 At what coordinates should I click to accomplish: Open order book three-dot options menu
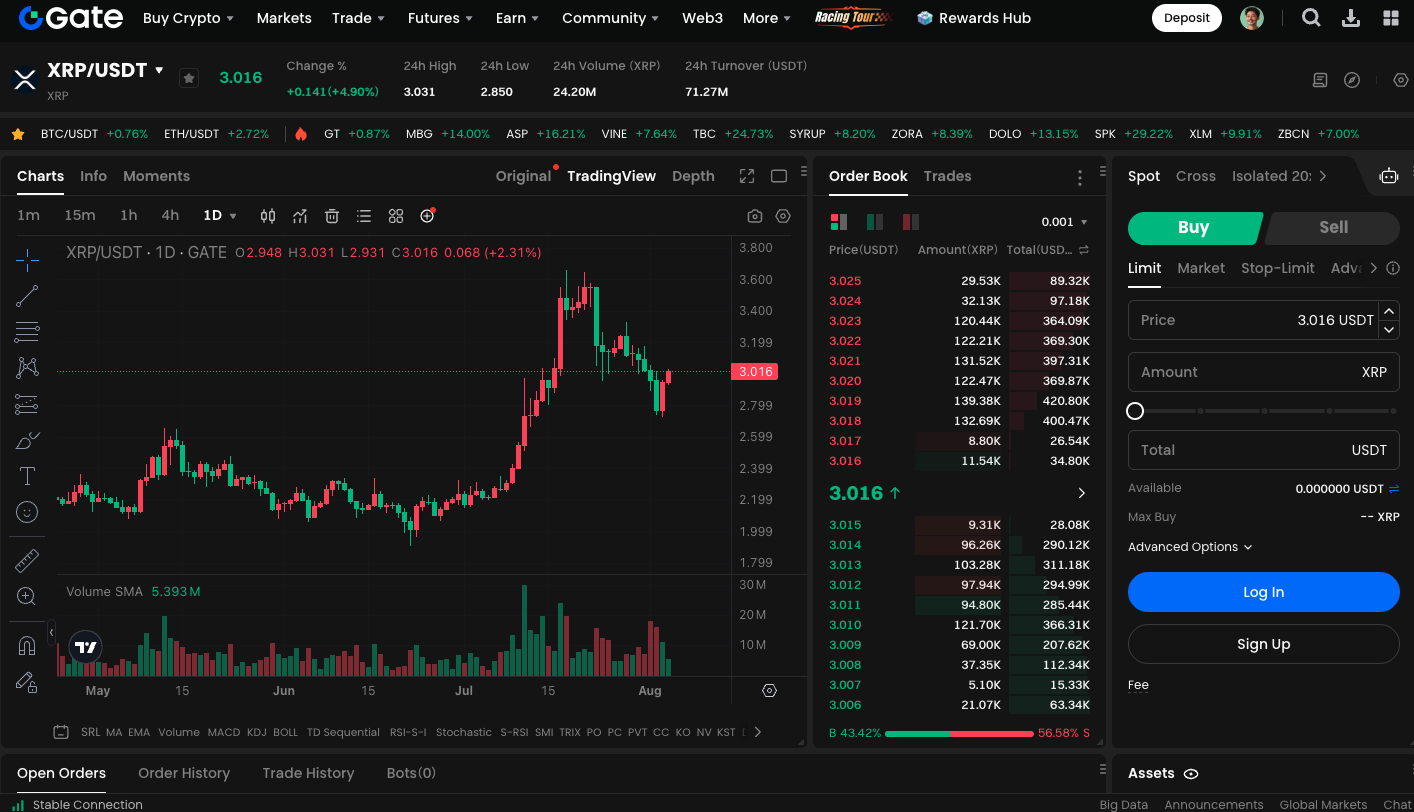(x=1080, y=178)
